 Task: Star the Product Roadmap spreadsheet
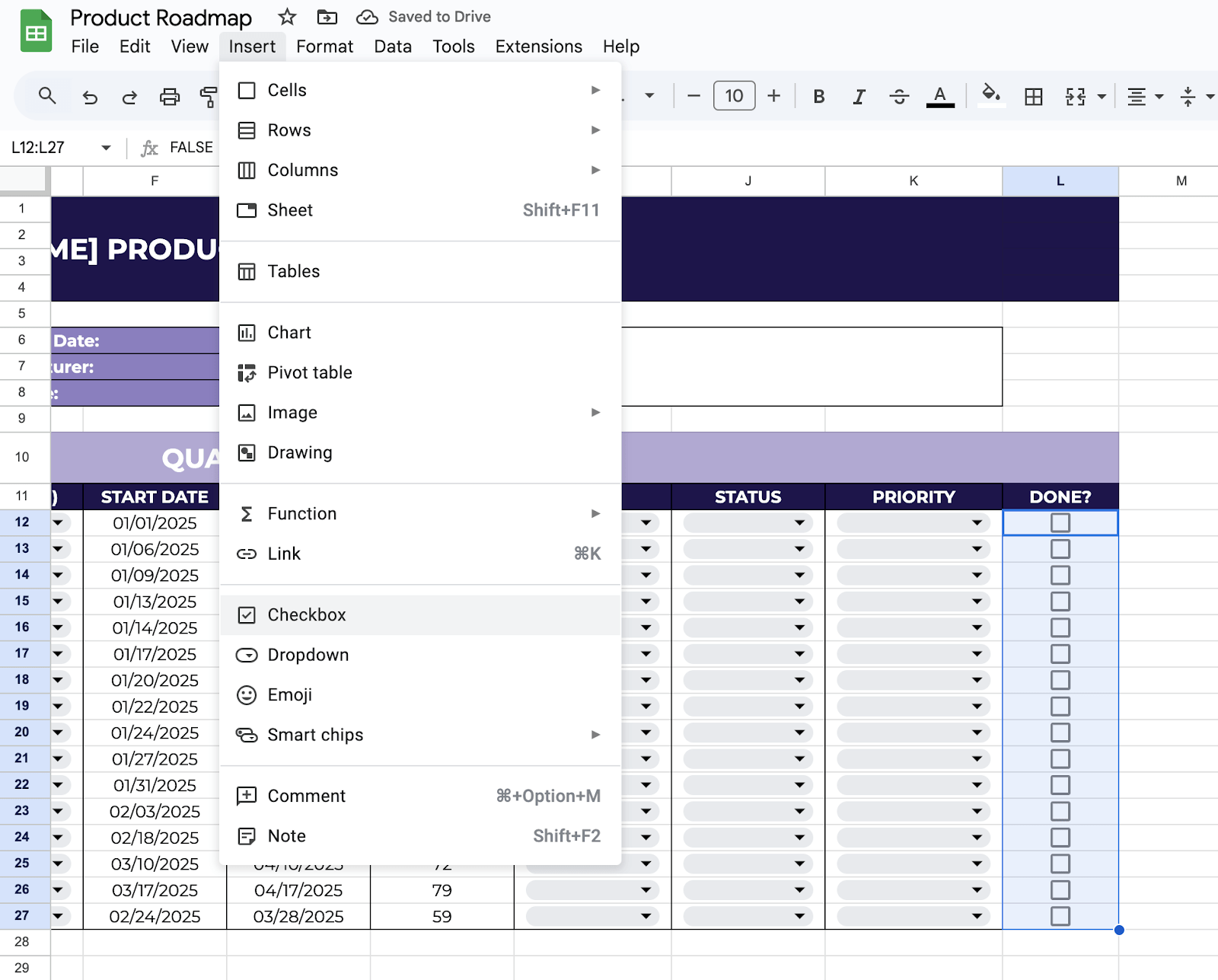(x=286, y=17)
